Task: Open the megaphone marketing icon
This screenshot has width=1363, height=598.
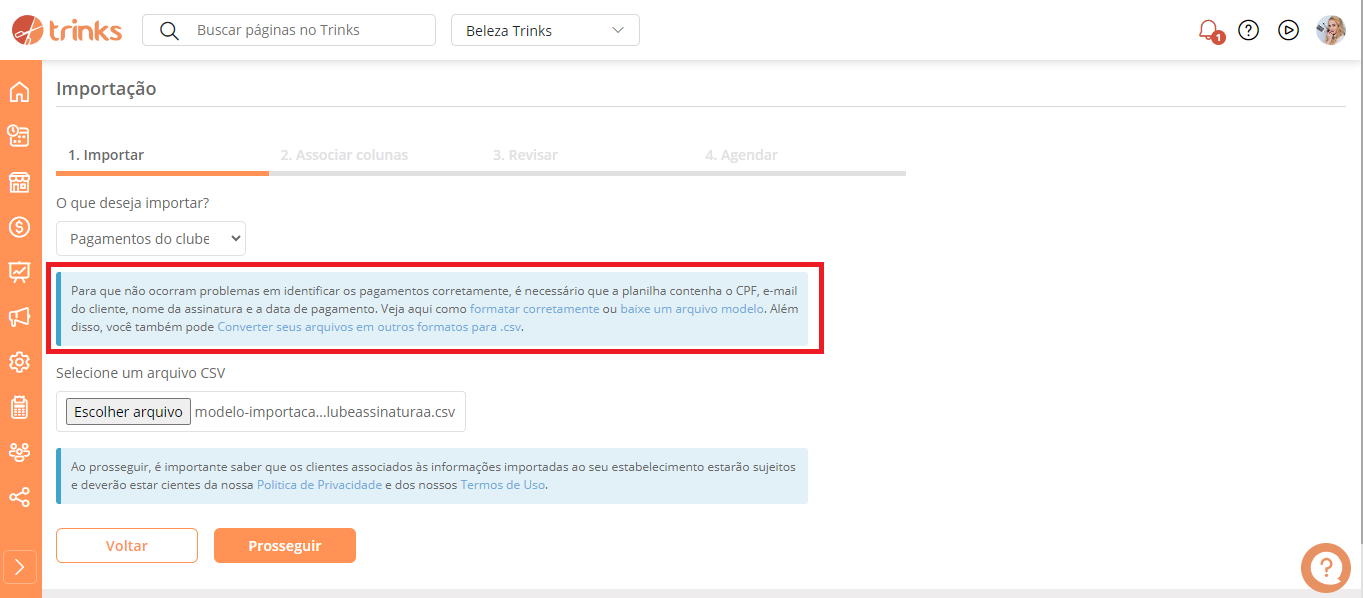Action: (x=19, y=317)
